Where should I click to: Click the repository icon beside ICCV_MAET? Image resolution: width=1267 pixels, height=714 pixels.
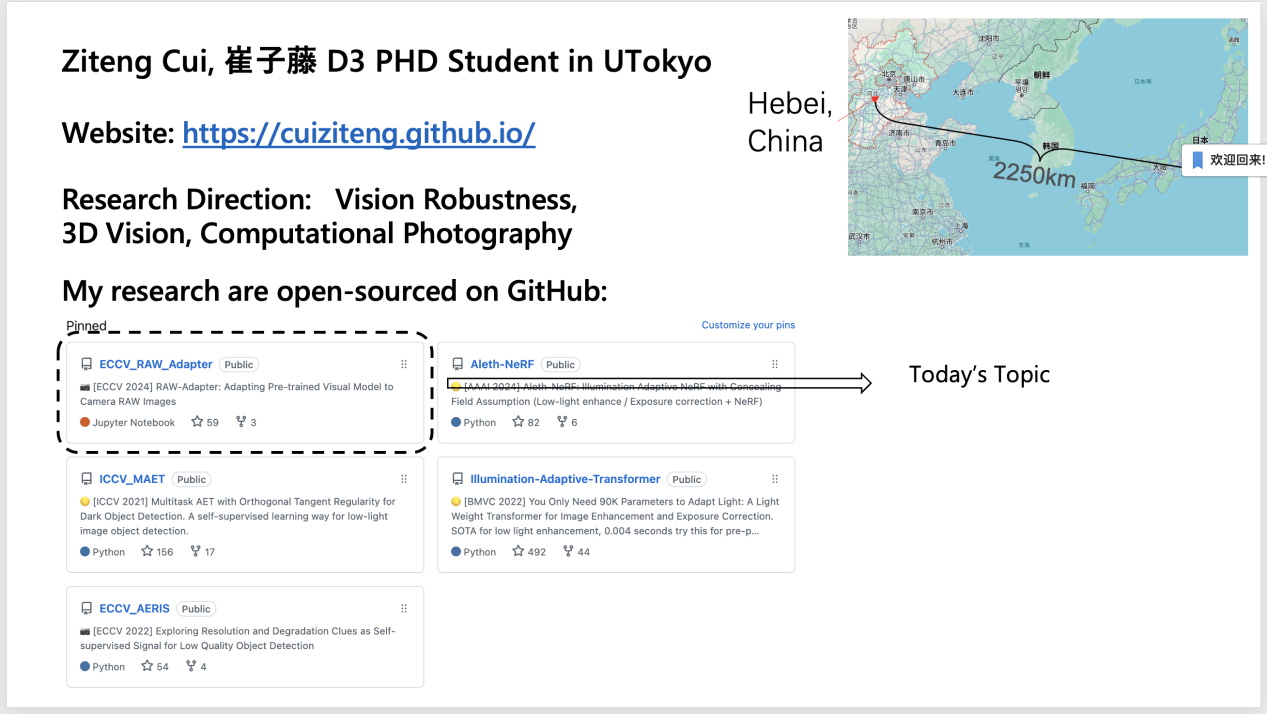coord(86,480)
